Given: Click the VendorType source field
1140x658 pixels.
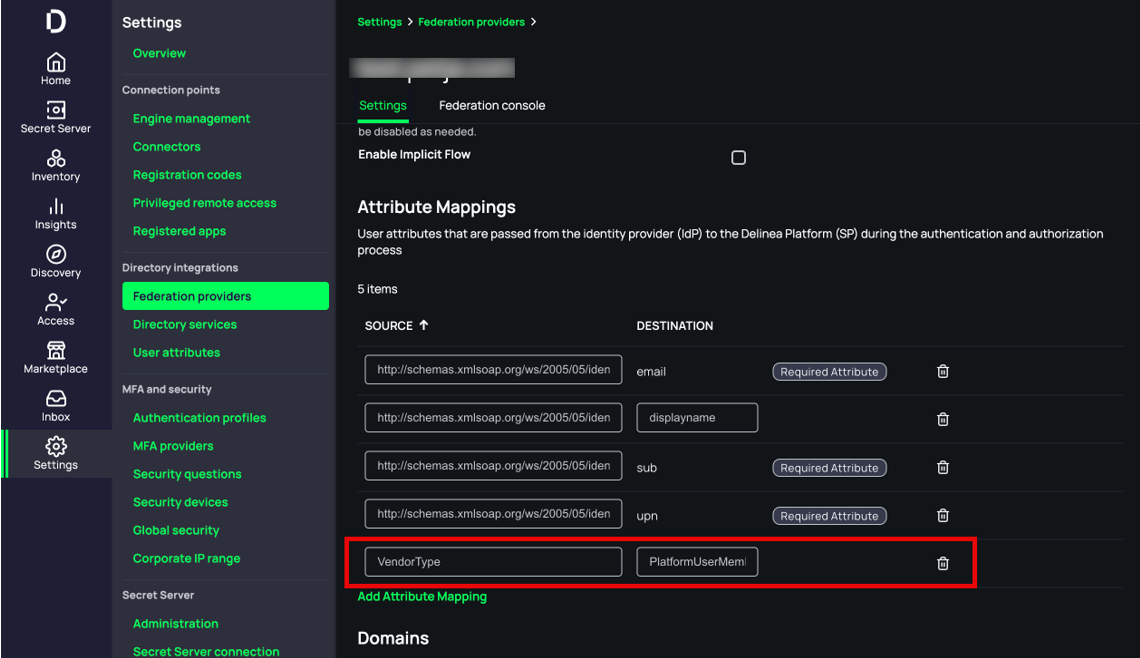Looking at the screenshot, I should (x=493, y=561).
